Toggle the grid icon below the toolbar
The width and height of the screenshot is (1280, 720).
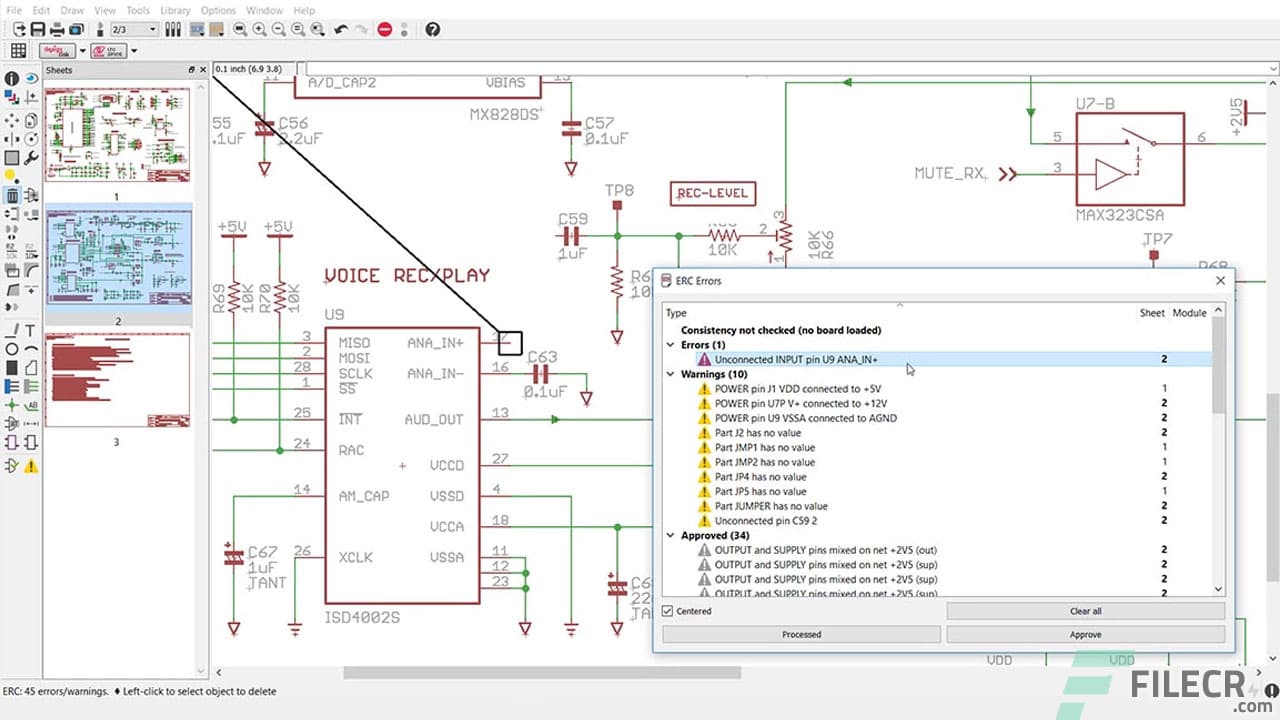tap(18, 50)
